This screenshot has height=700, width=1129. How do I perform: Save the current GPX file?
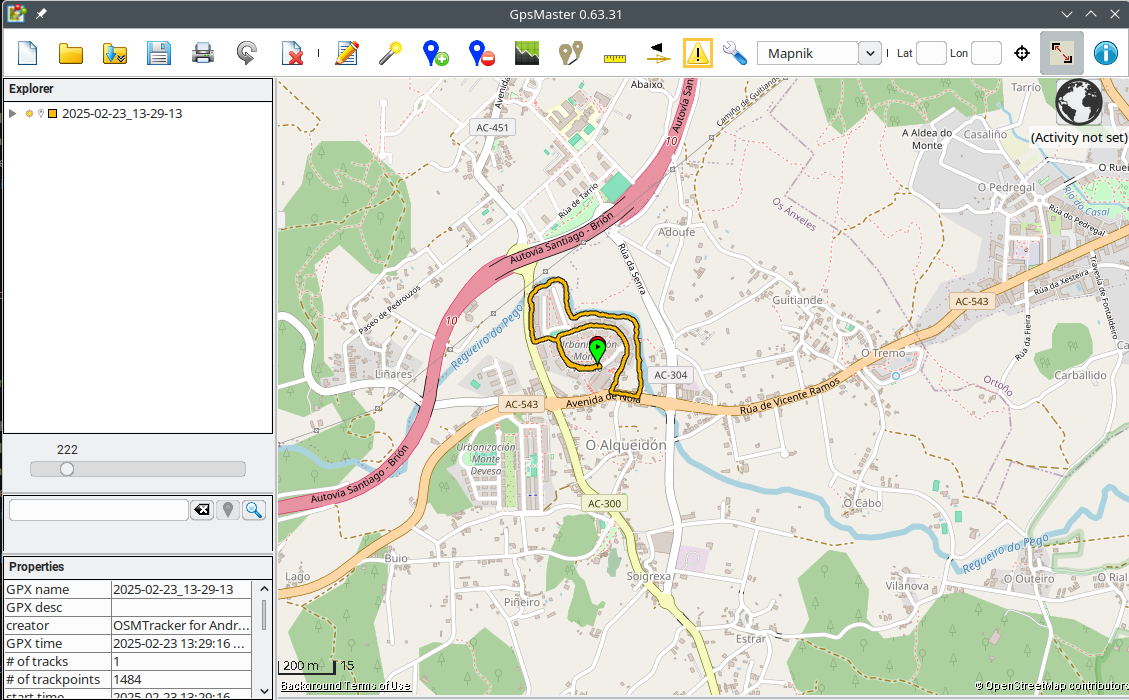click(158, 53)
